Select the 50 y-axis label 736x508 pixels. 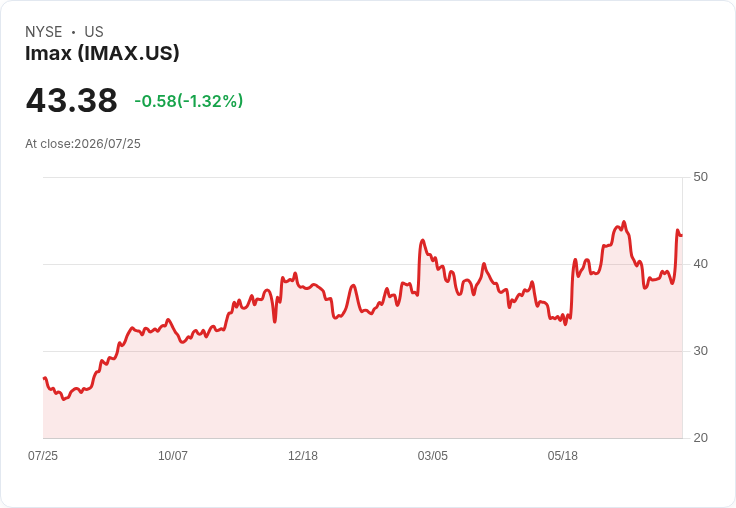coord(700,177)
